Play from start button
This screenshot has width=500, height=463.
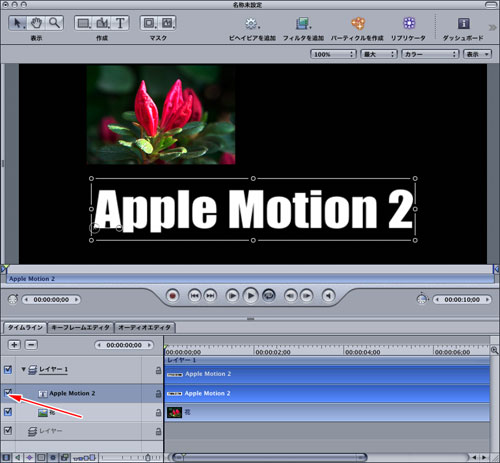(232, 296)
